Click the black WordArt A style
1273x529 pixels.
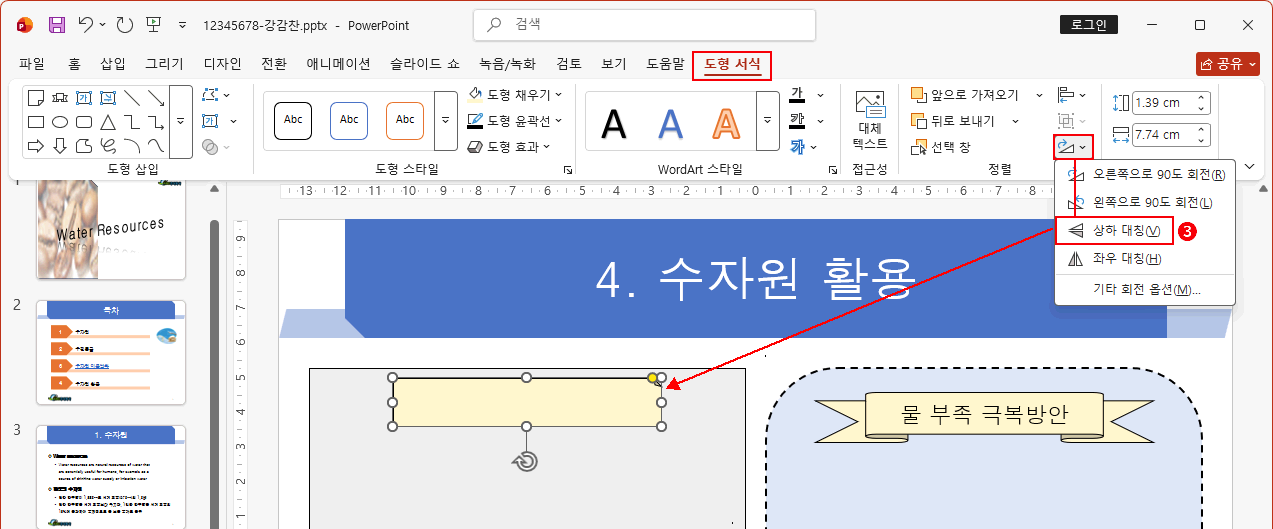click(x=614, y=122)
